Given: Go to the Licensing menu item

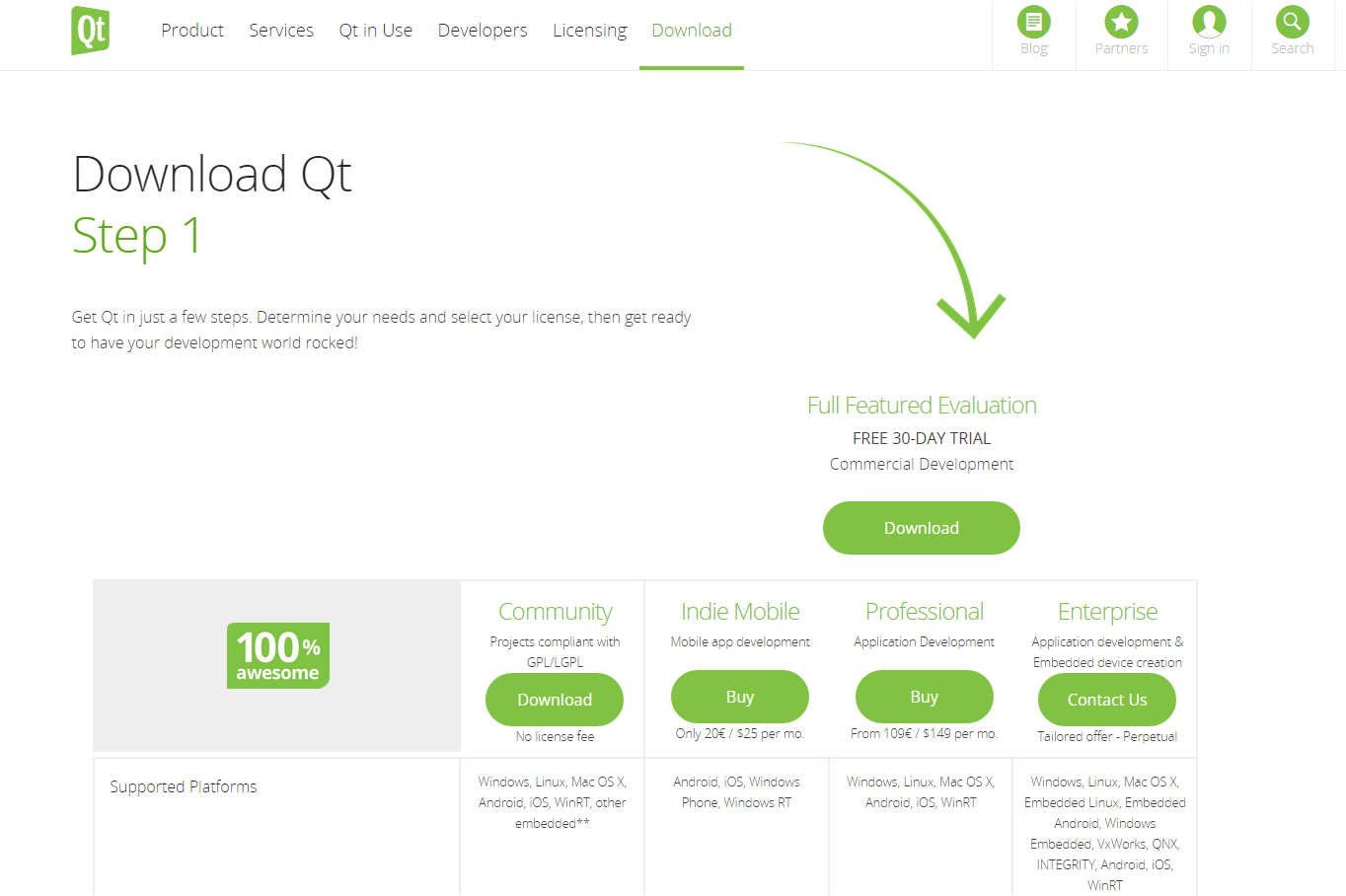Looking at the screenshot, I should click(590, 31).
